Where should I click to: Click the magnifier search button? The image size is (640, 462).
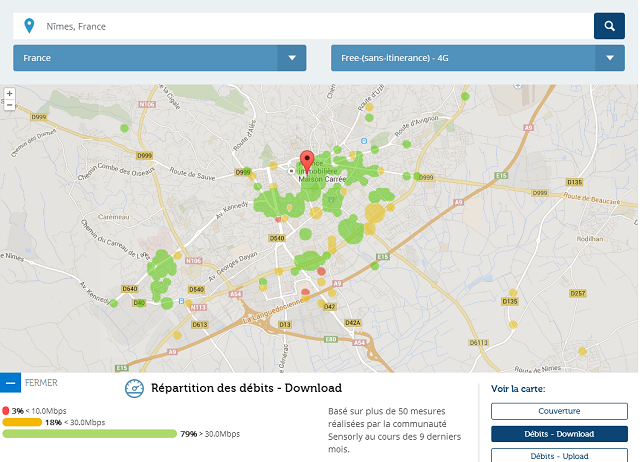click(608, 26)
